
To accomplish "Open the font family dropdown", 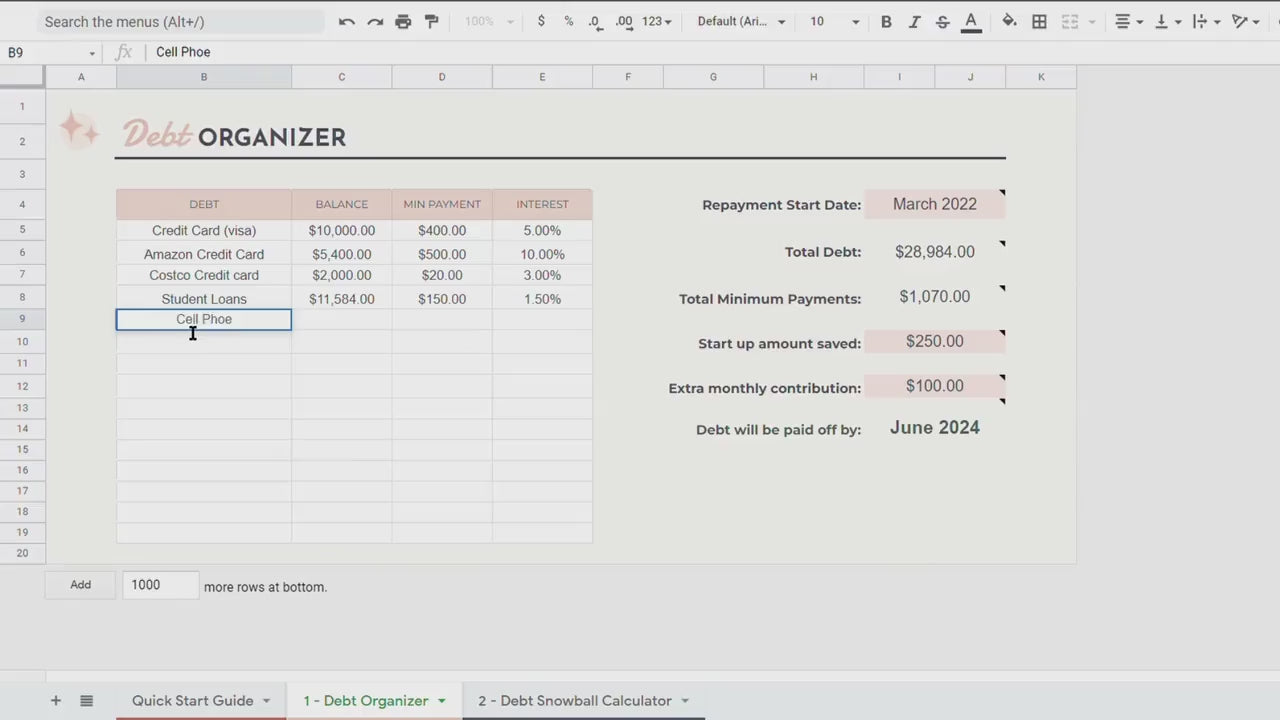I will 741,22.
